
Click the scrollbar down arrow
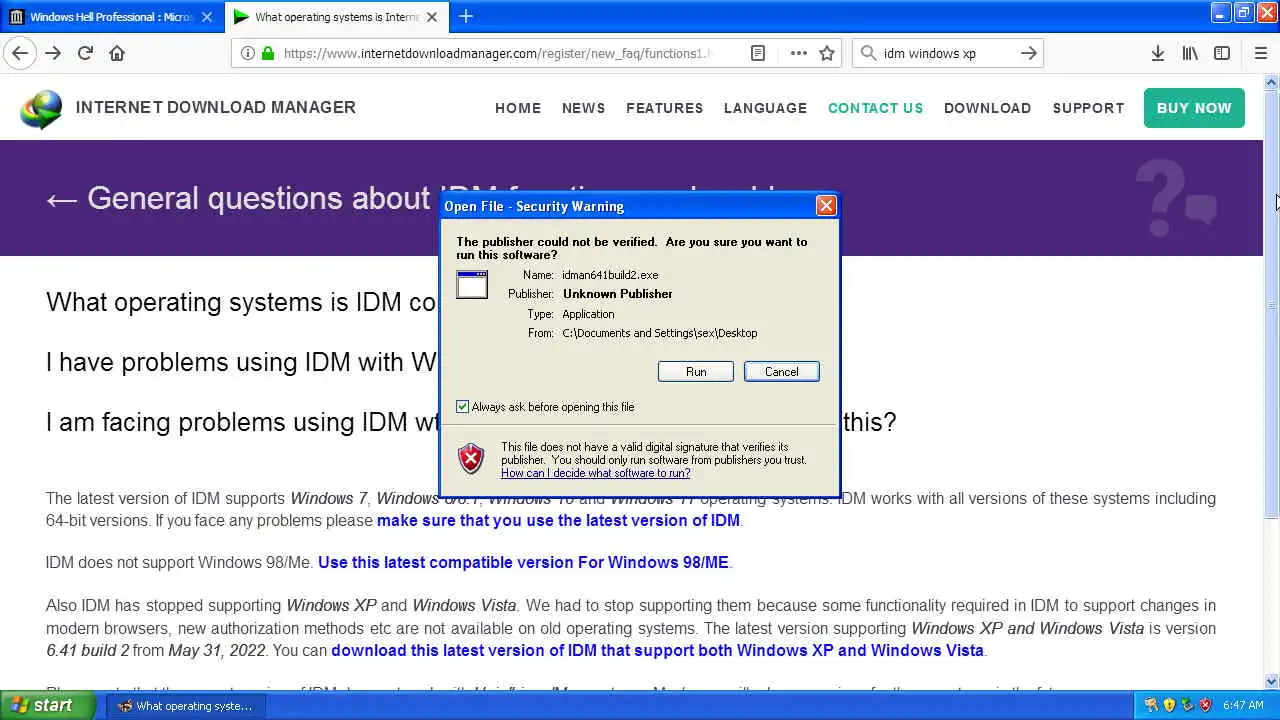coord(1272,682)
